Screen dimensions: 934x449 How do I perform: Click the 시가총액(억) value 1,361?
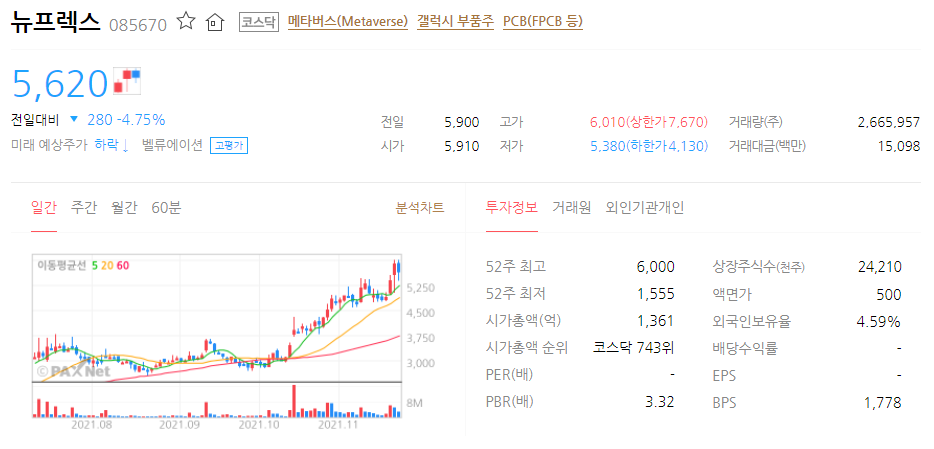click(656, 321)
